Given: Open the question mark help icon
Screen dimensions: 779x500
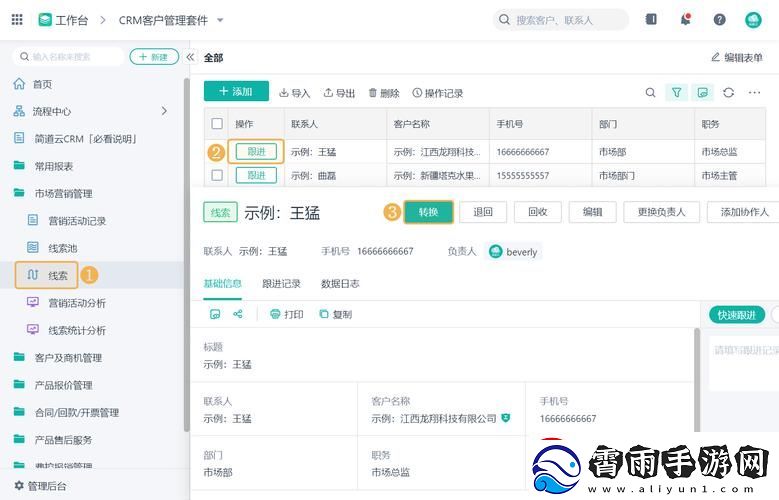Looking at the screenshot, I should tap(719, 20).
